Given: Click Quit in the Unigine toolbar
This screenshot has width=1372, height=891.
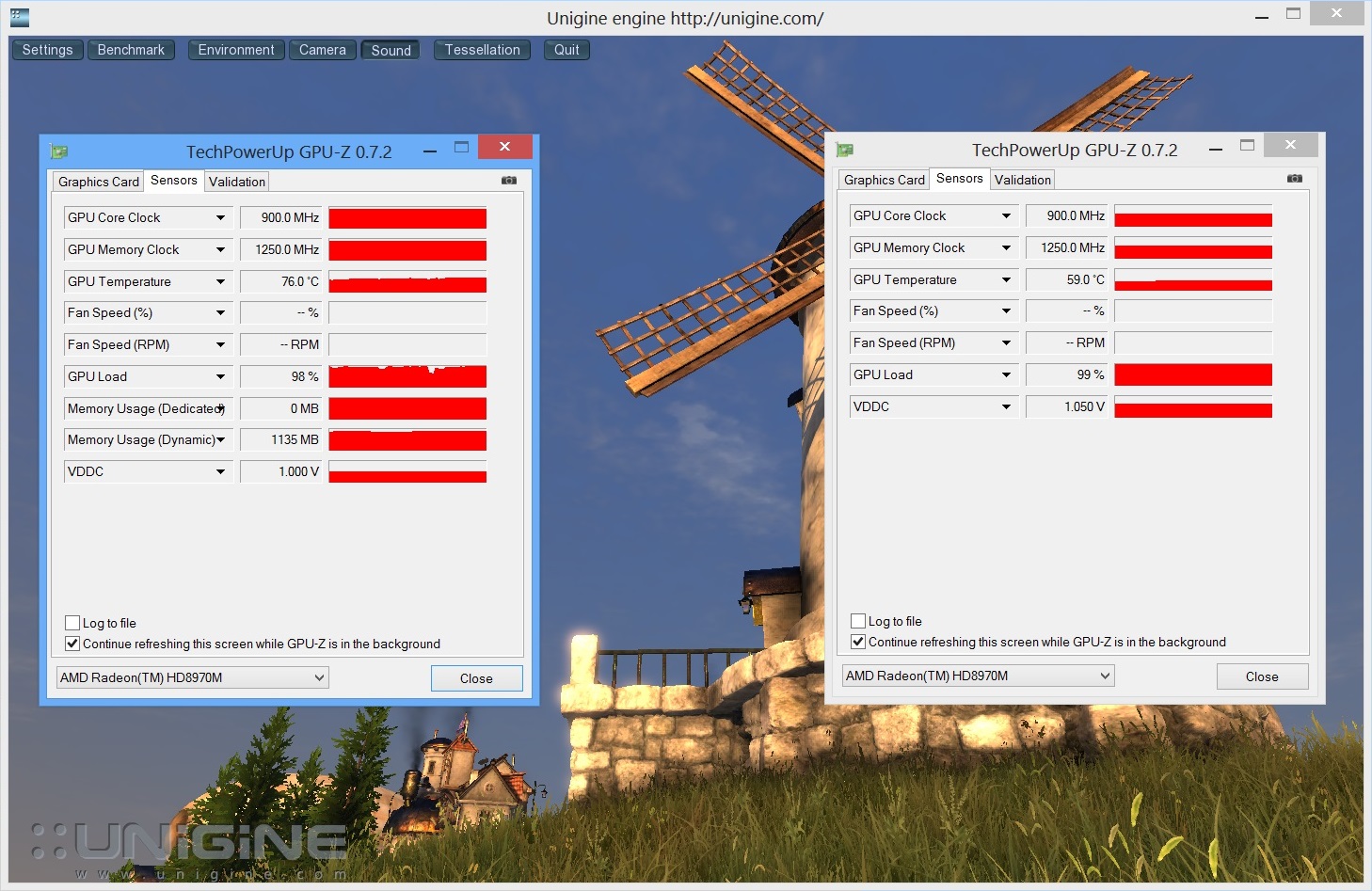Looking at the screenshot, I should [x=566, y=50].
